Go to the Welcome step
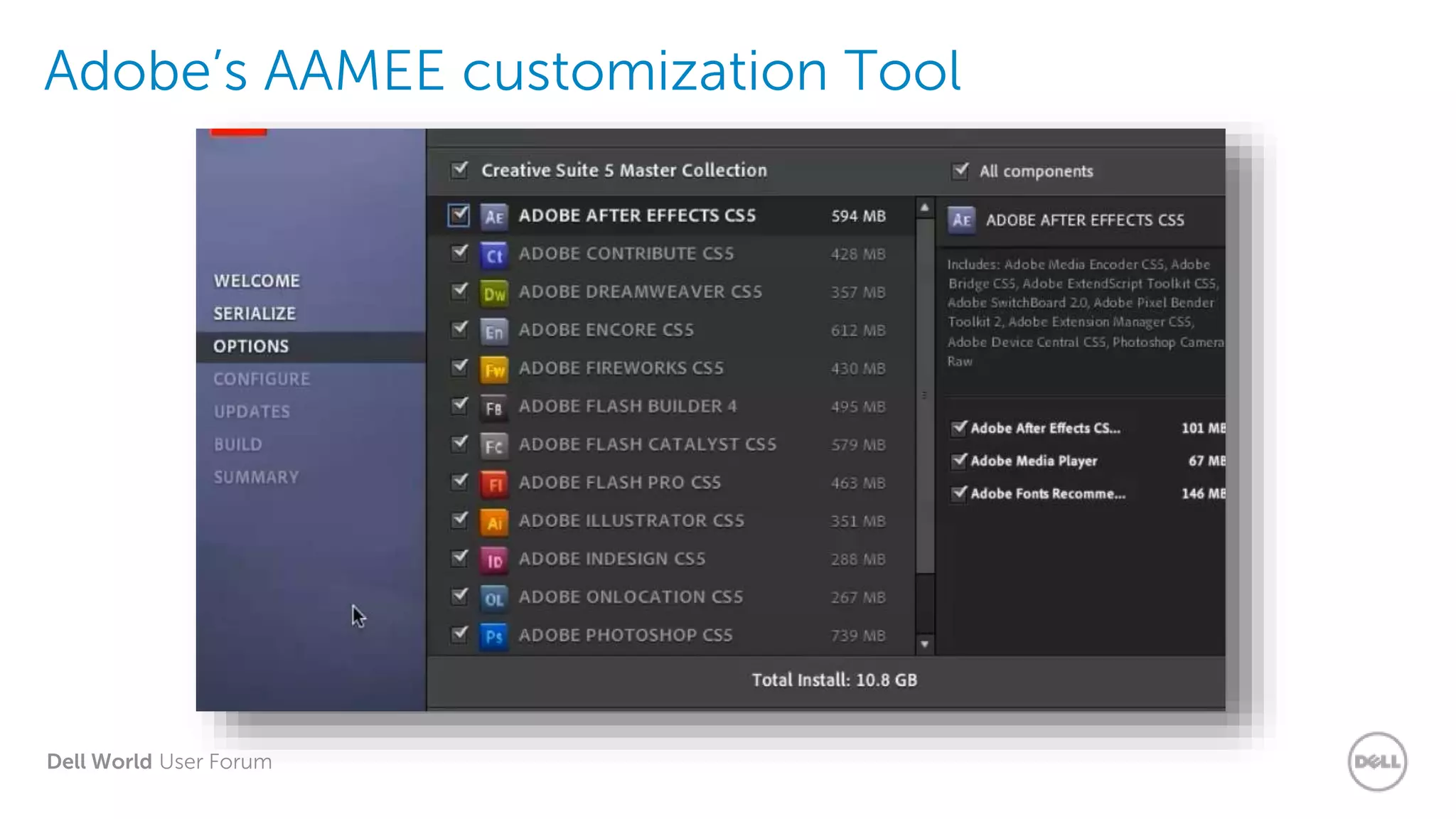Image resolution: width=1456 pixels, height=819 pixels. click(257, 281)
